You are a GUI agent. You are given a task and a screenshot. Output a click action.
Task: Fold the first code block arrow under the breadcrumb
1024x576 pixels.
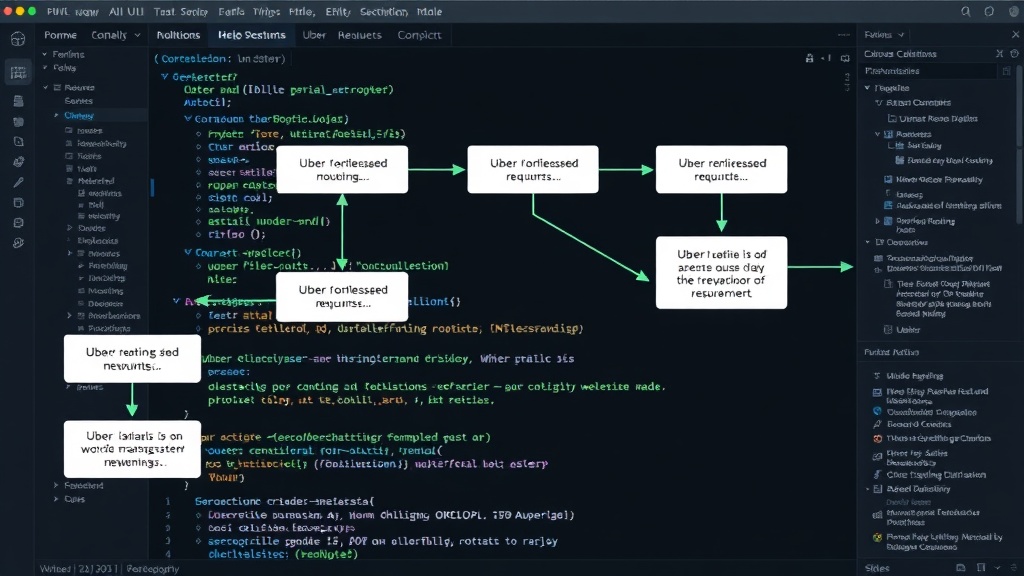click(165, 76)
